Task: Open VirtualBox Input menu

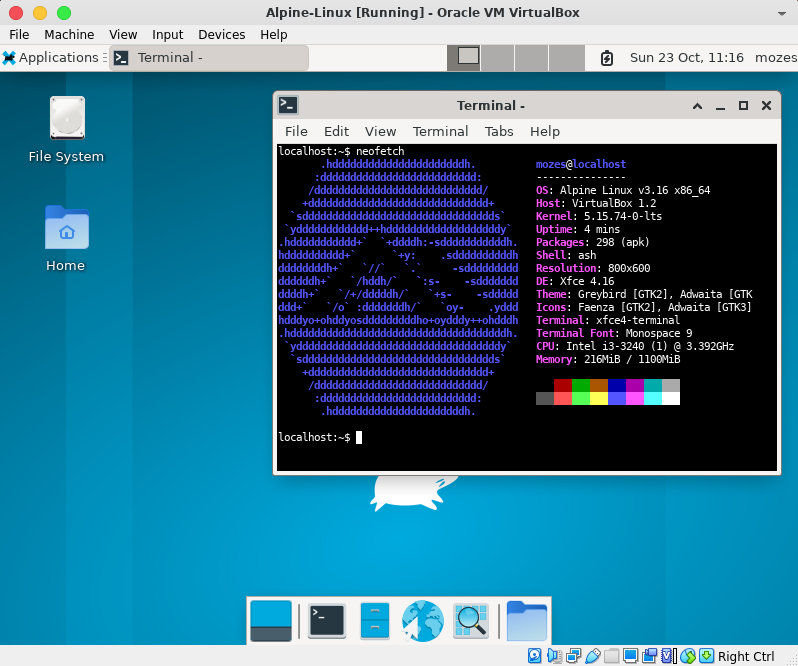Action: tap(167, 35)
